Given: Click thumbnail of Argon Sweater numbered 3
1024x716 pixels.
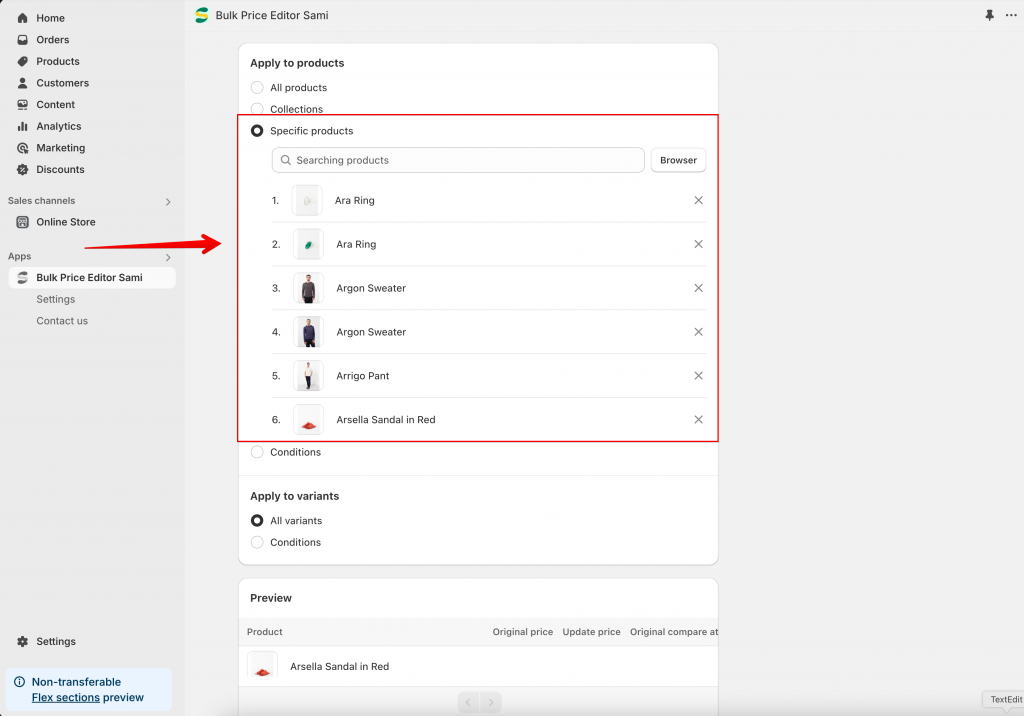Looking at the screenshot, I should pyautogui.click(x=308, y=288).
